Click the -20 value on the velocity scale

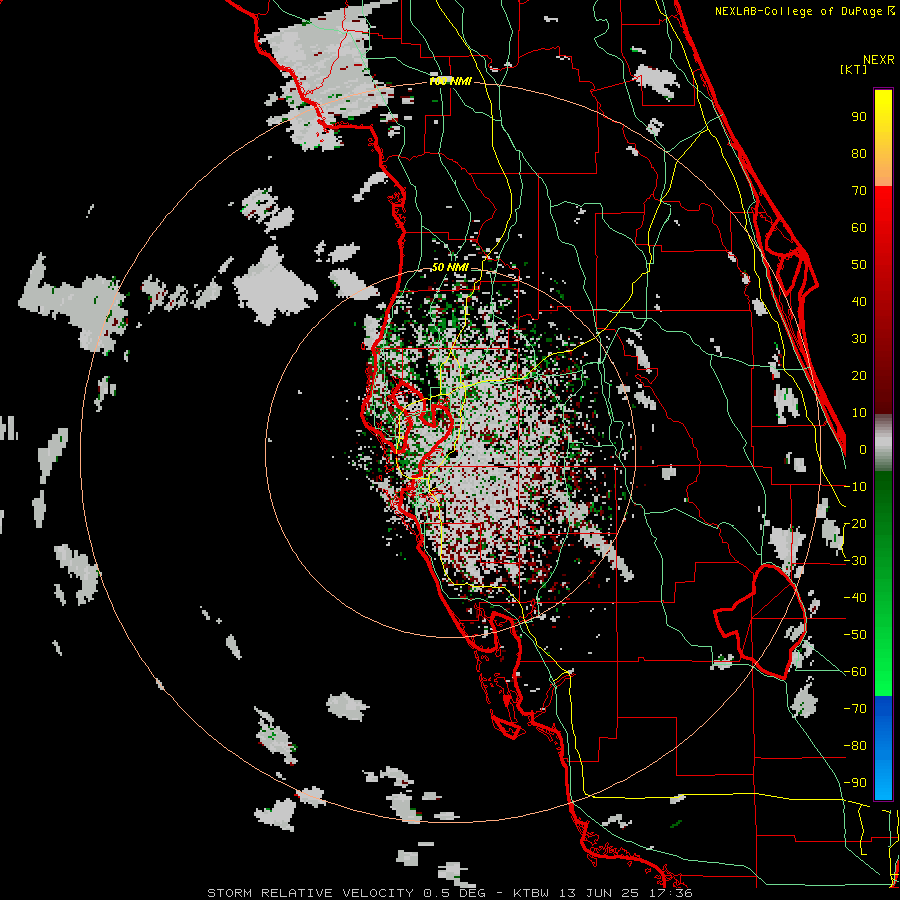[855, 523]
